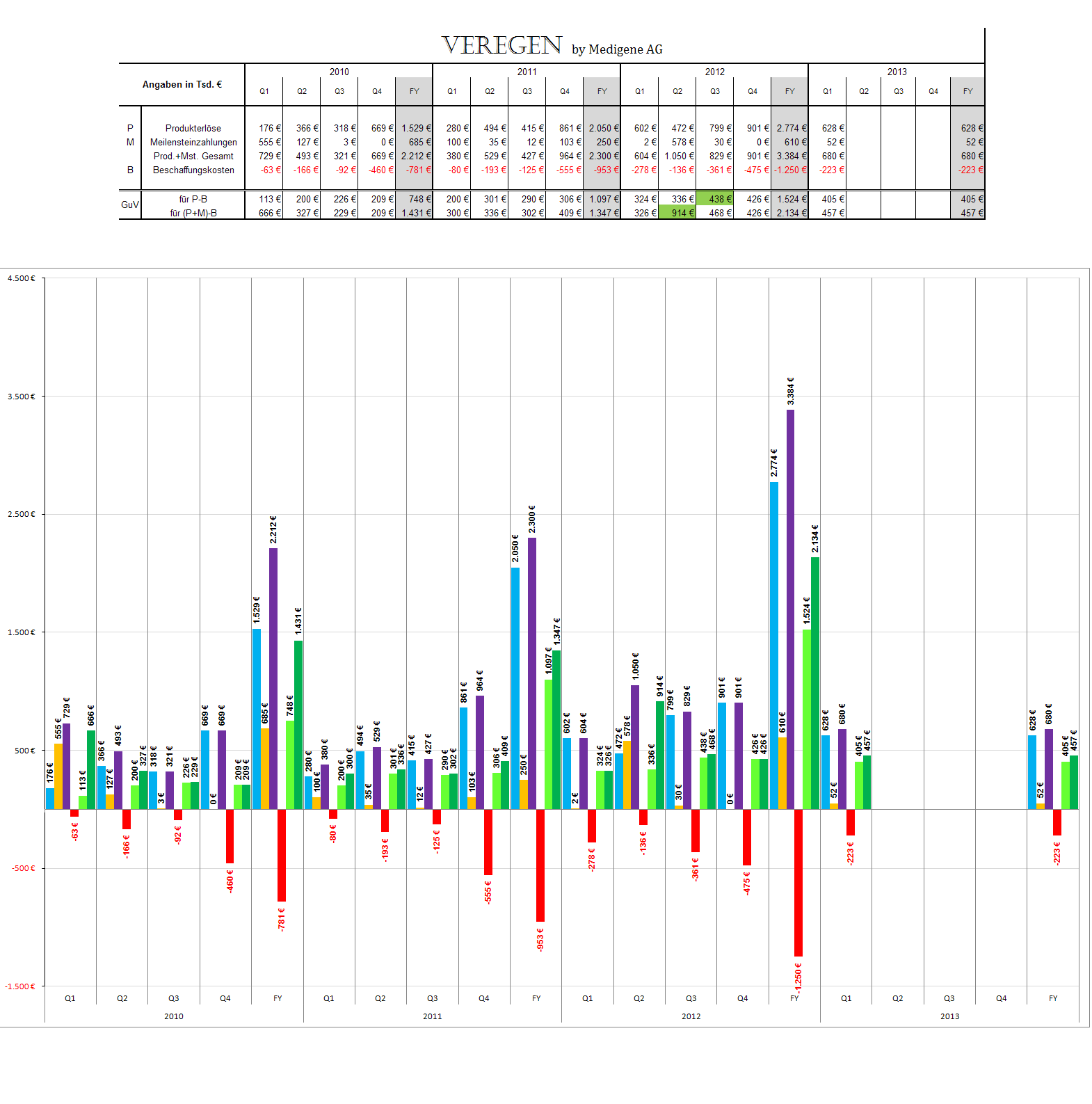Image resolution: width=1092 pixels, height=1104 pixels.
Task: Click the VEREGEN title at the top
Action: pos(501,46)
